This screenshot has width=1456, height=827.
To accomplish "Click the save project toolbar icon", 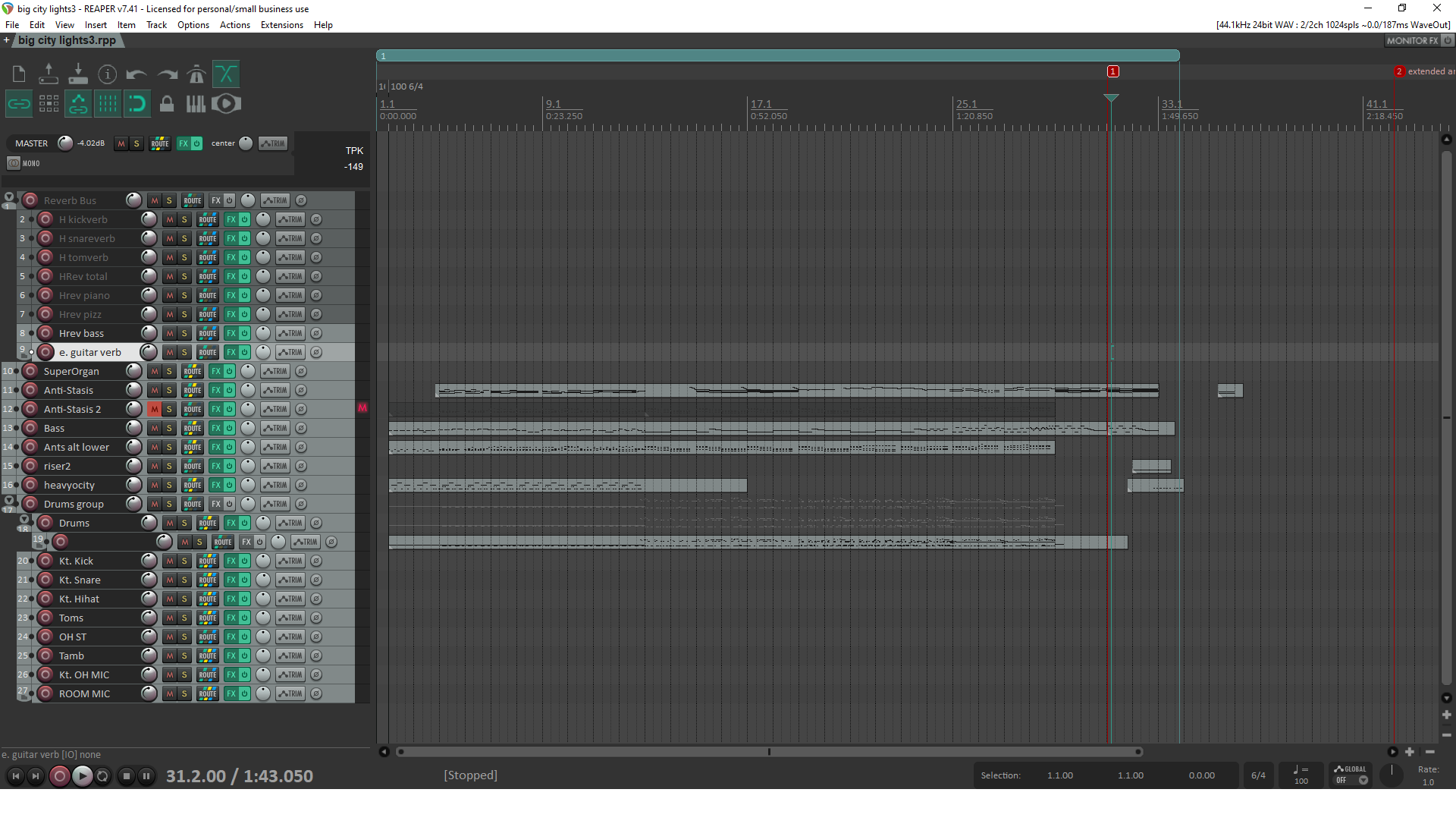I will [x=78, y=74].
